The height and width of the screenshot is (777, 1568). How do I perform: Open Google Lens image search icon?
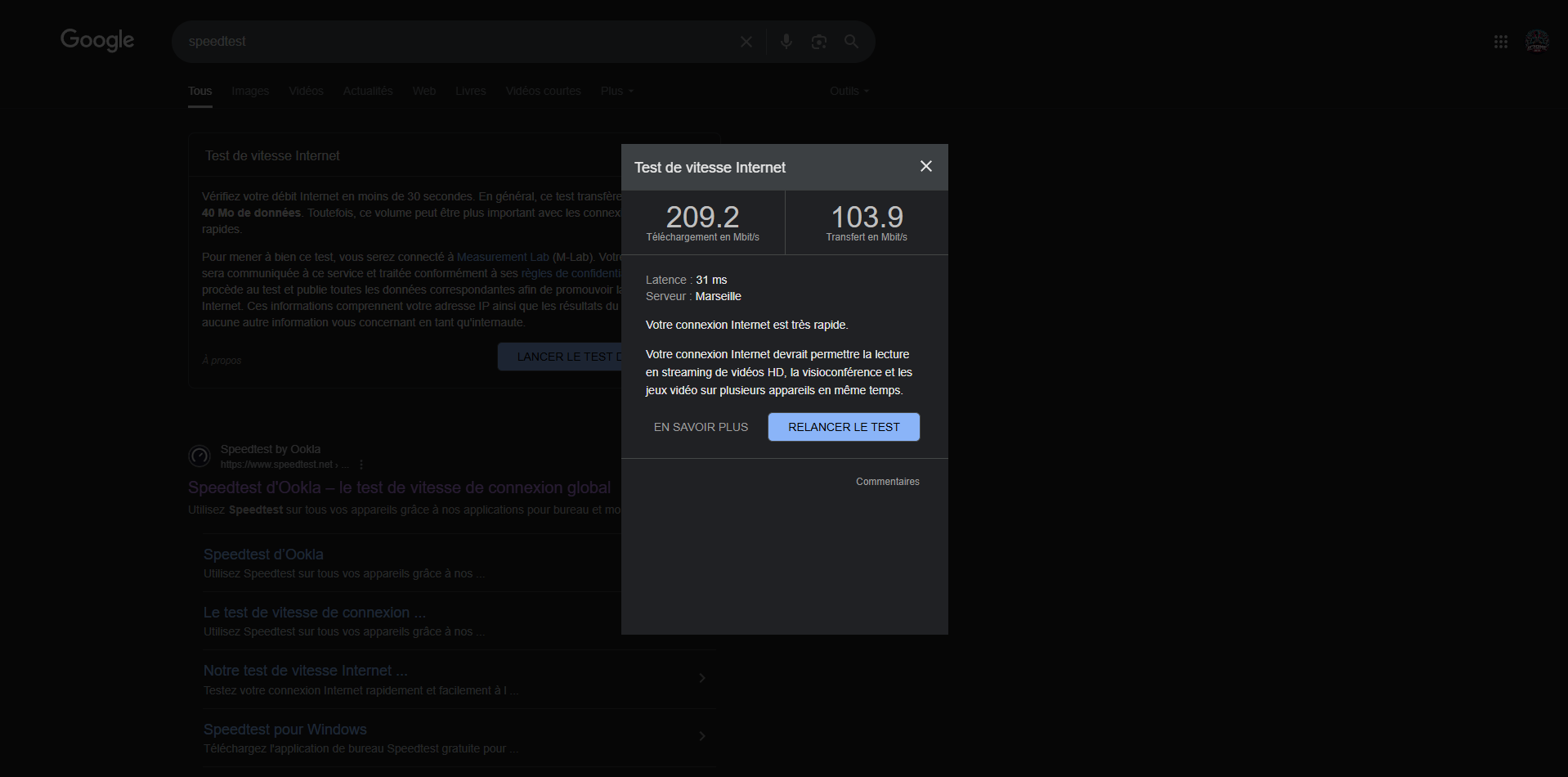pyautogui.click(x=818, y=42)
